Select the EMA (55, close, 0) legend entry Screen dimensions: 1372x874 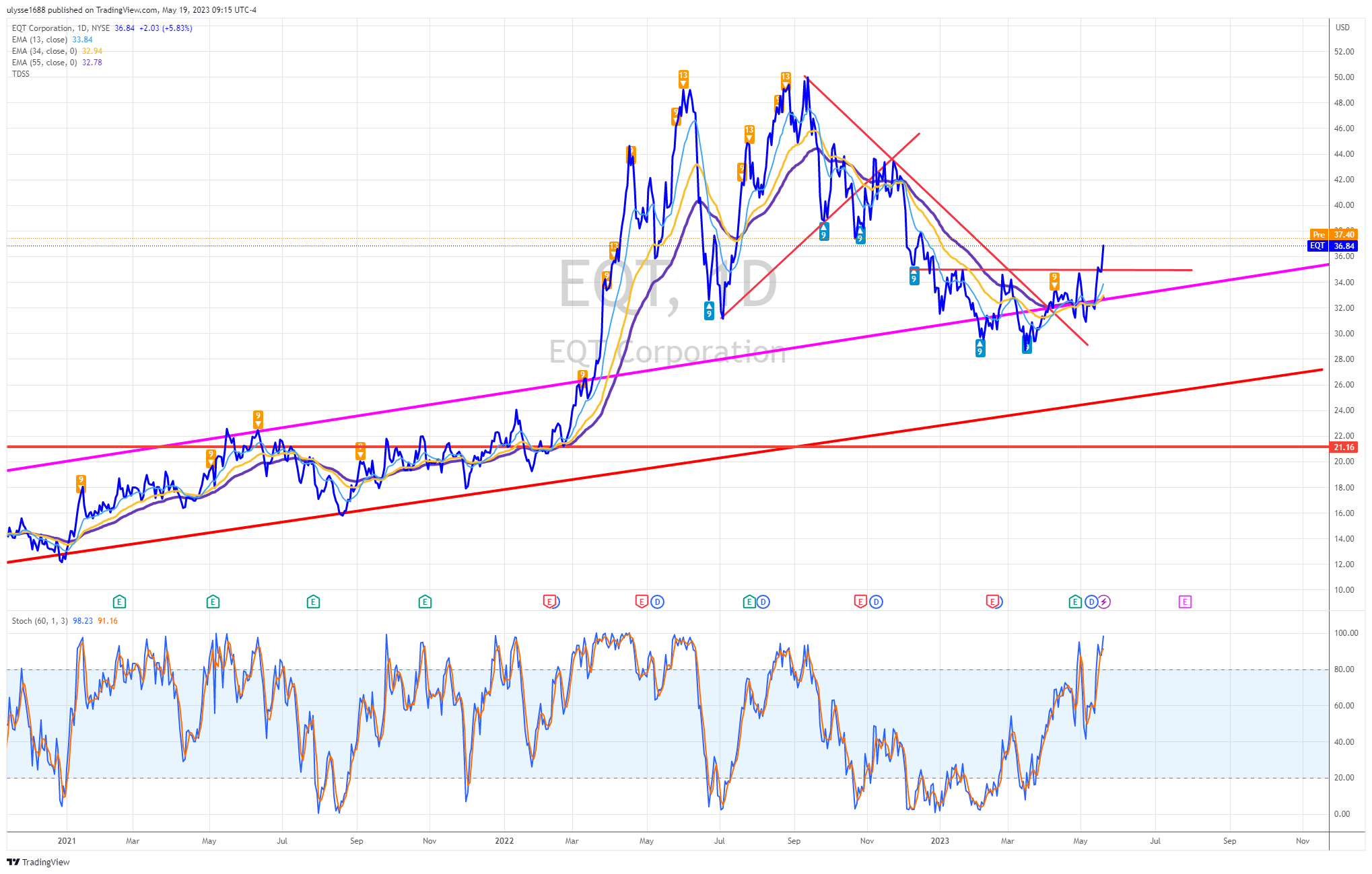point(57,63)
